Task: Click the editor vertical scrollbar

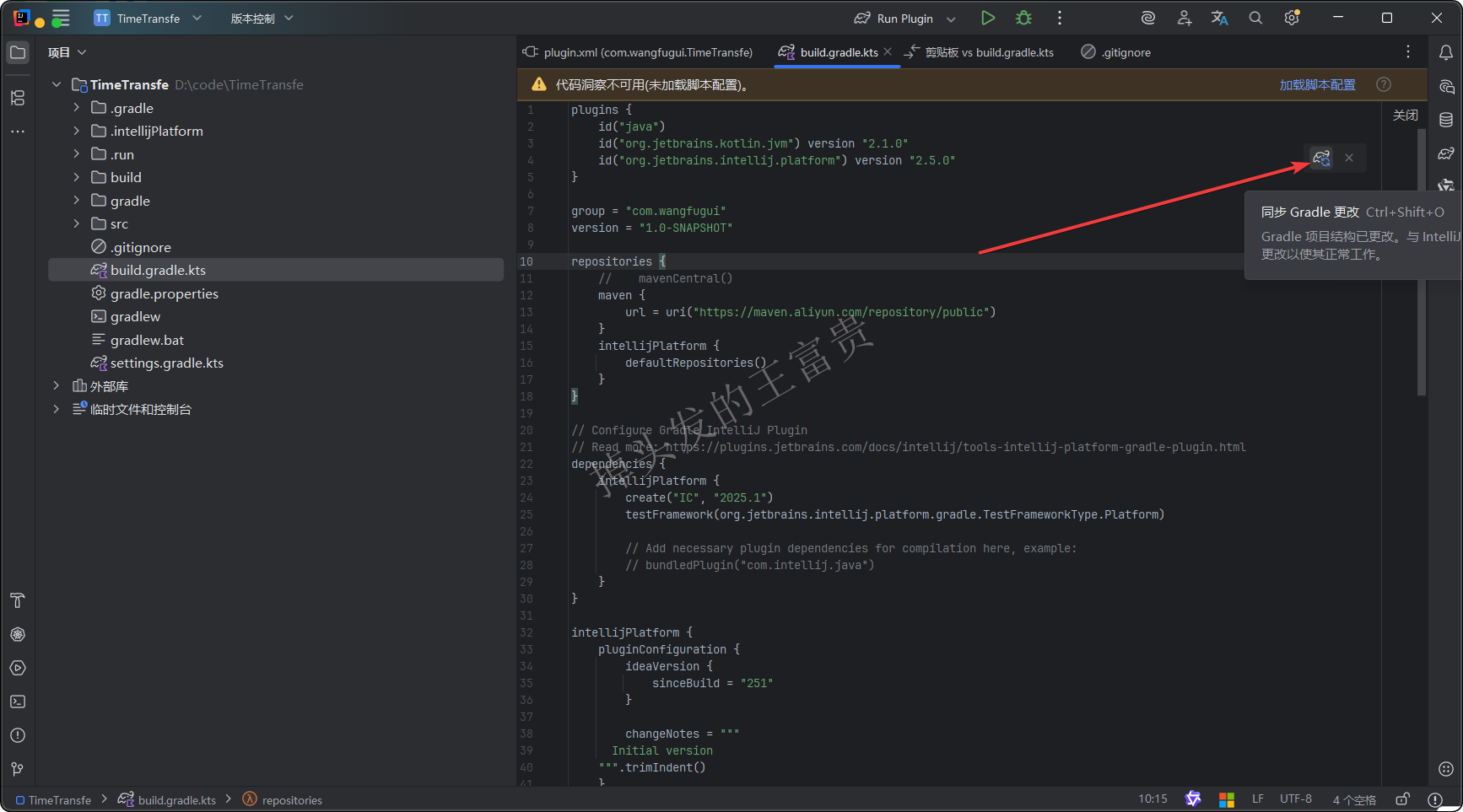Action: [1422, 261]
